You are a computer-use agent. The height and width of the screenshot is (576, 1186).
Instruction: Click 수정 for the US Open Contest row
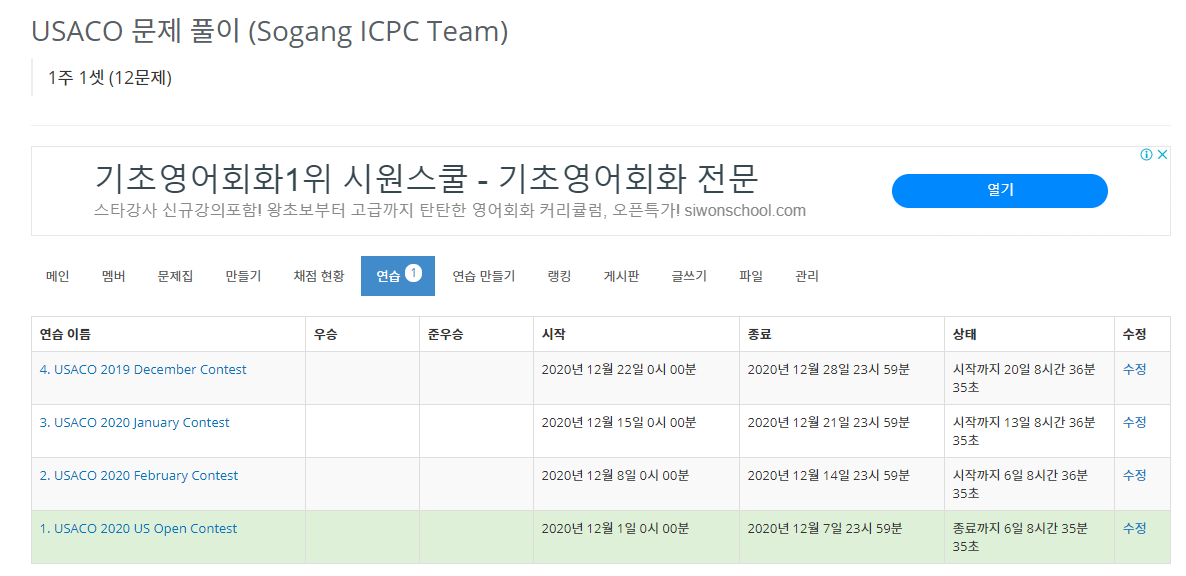(x=1135, y=528)
